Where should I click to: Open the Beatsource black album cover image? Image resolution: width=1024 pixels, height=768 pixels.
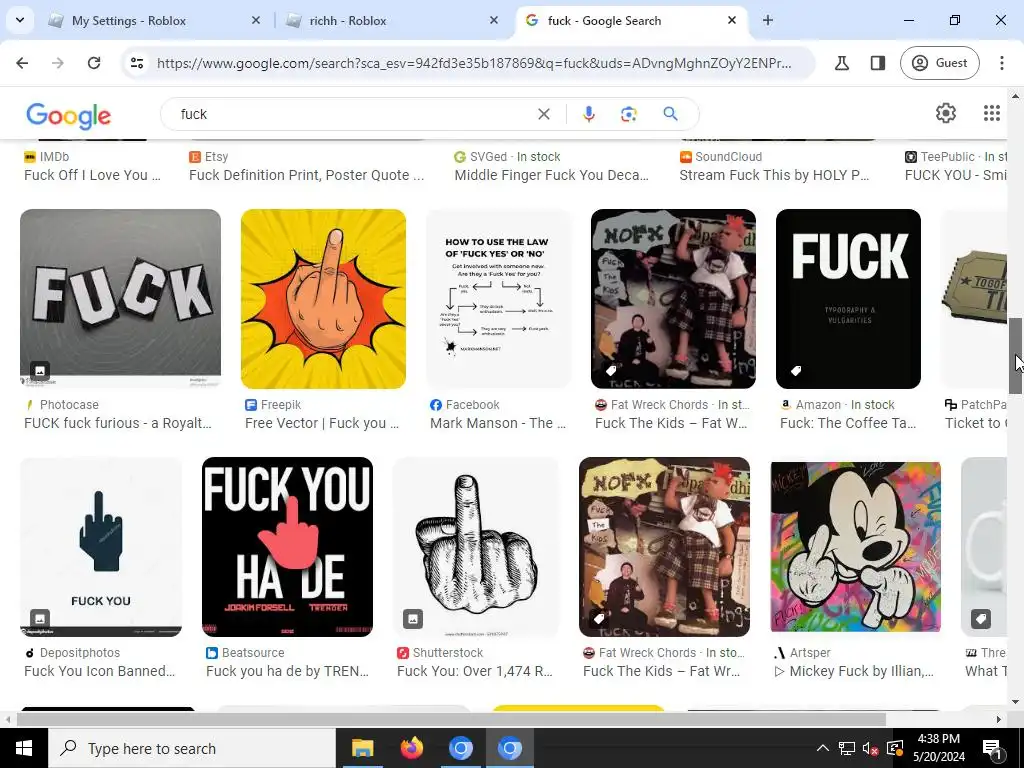click(287, 547)
